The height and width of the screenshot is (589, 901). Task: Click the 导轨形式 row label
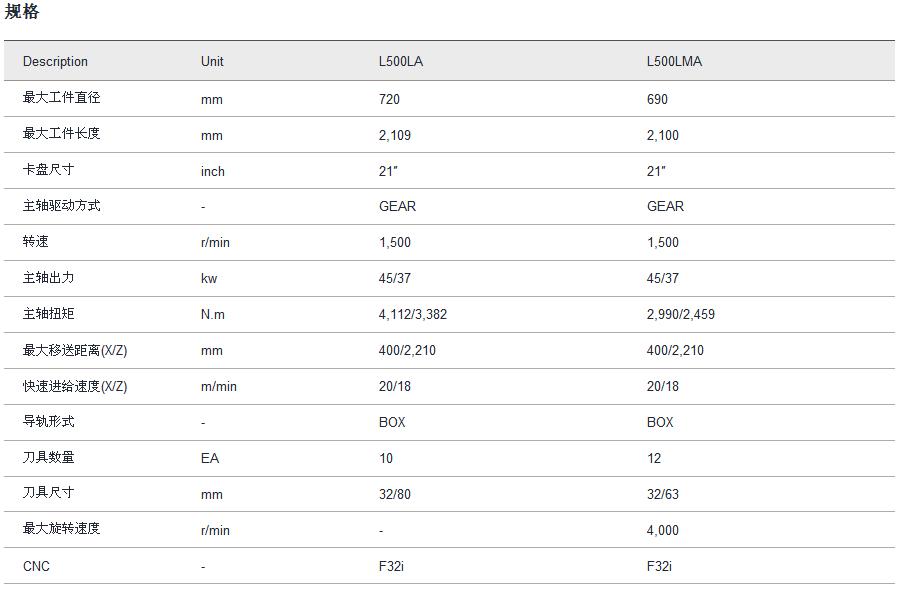[x=48, y=422]
